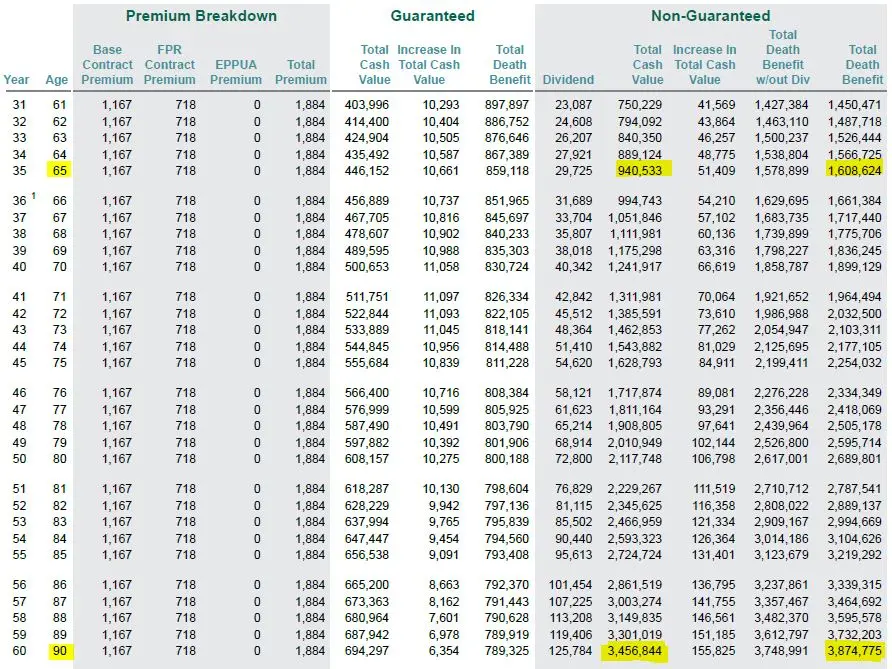The image size is (892, 669).
Task: Click the Premium Breakdown section header
Action: (201, 16)
